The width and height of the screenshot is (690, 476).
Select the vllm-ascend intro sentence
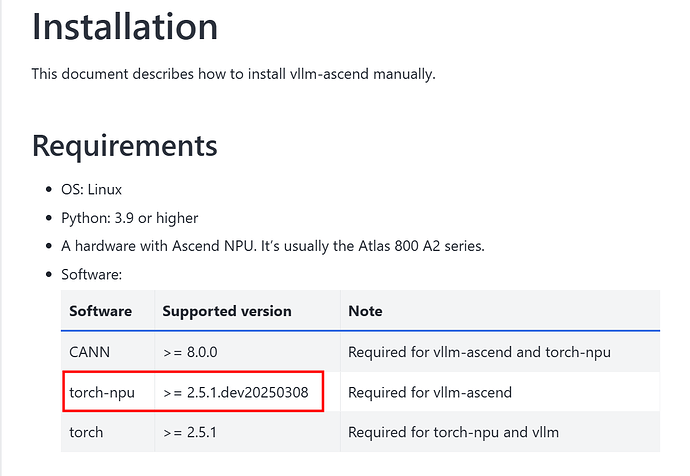(x=233, y=74)
